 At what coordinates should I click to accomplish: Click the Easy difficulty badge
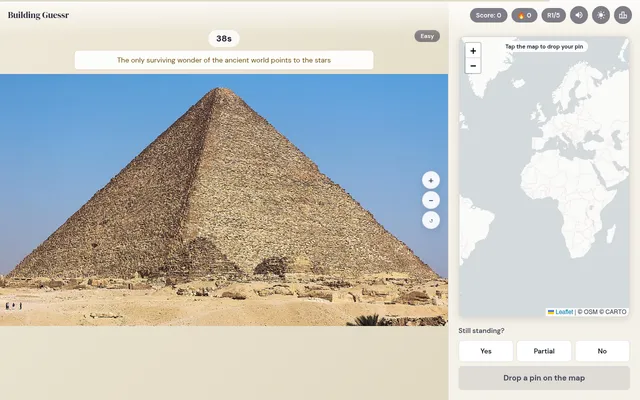(427, 36)
